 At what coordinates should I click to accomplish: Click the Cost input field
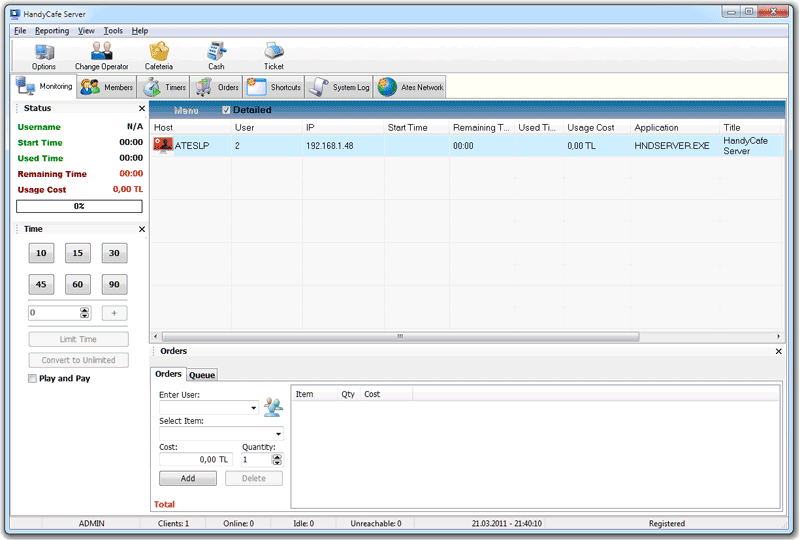195,460
